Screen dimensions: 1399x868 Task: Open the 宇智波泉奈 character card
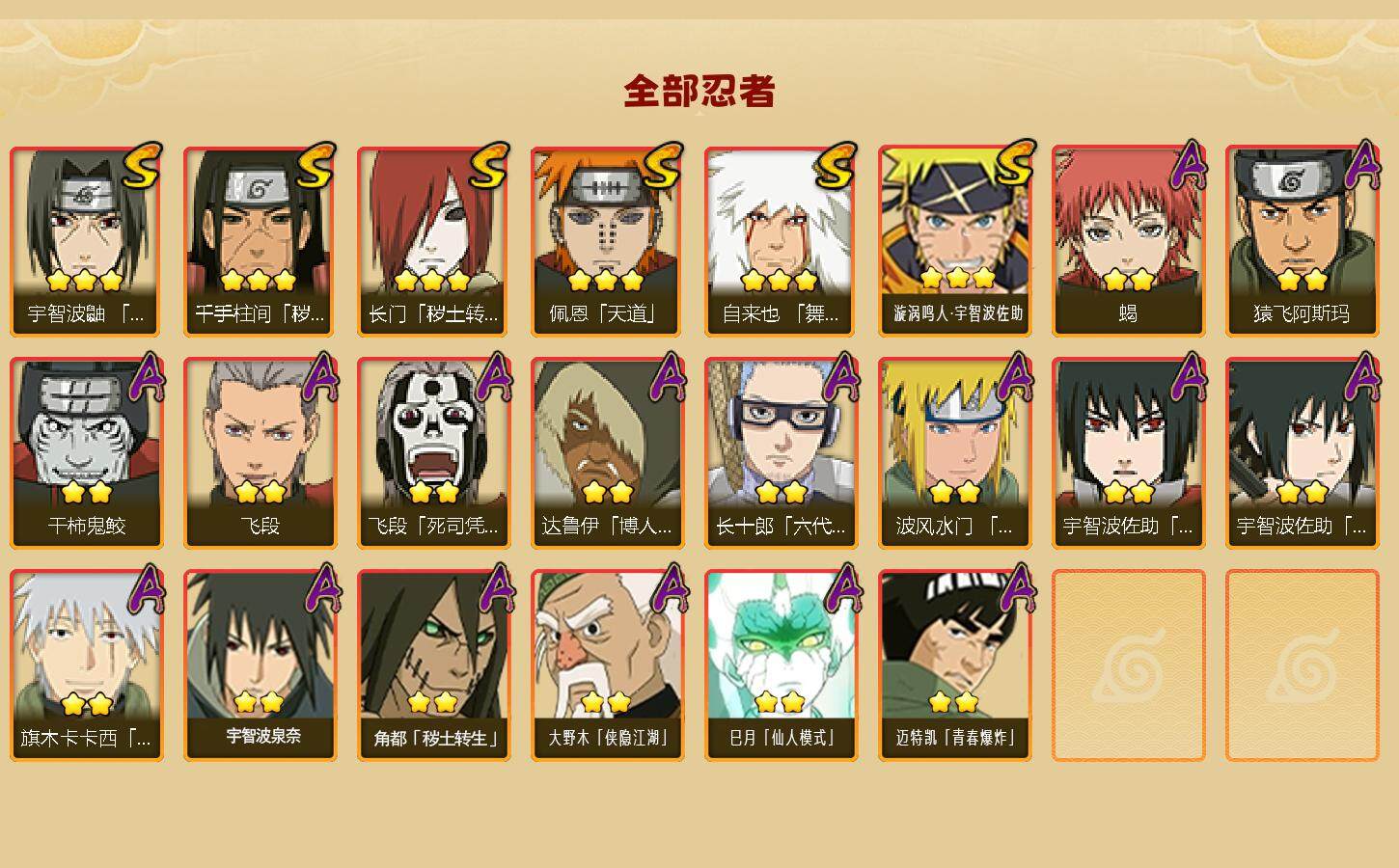tap(260, 665)
